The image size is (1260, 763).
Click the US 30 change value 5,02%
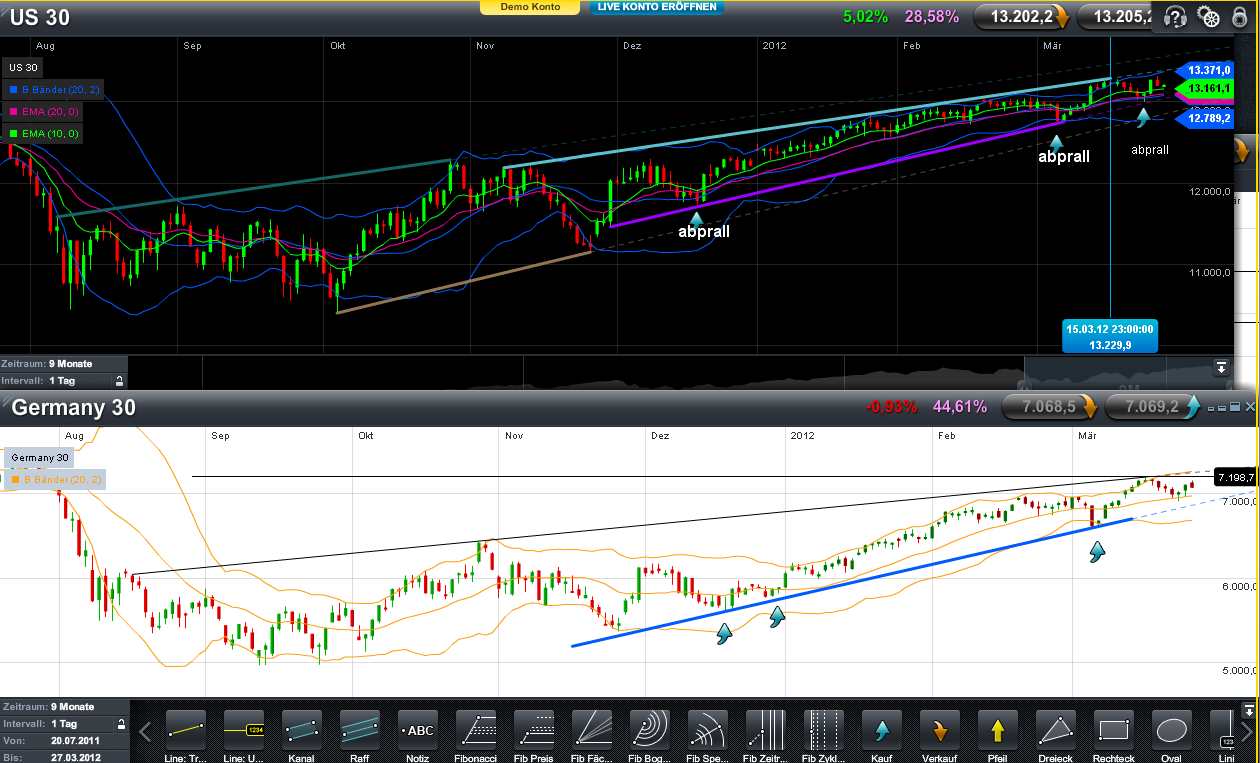[x=865, y=17]
